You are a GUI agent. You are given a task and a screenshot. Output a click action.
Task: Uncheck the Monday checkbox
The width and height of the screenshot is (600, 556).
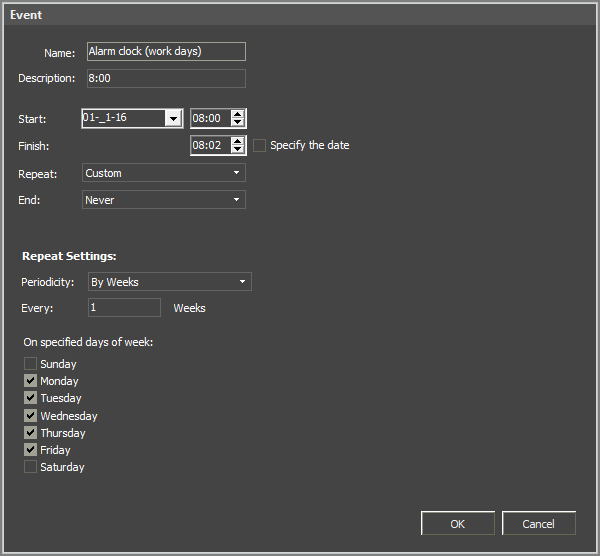pos(30,381)
